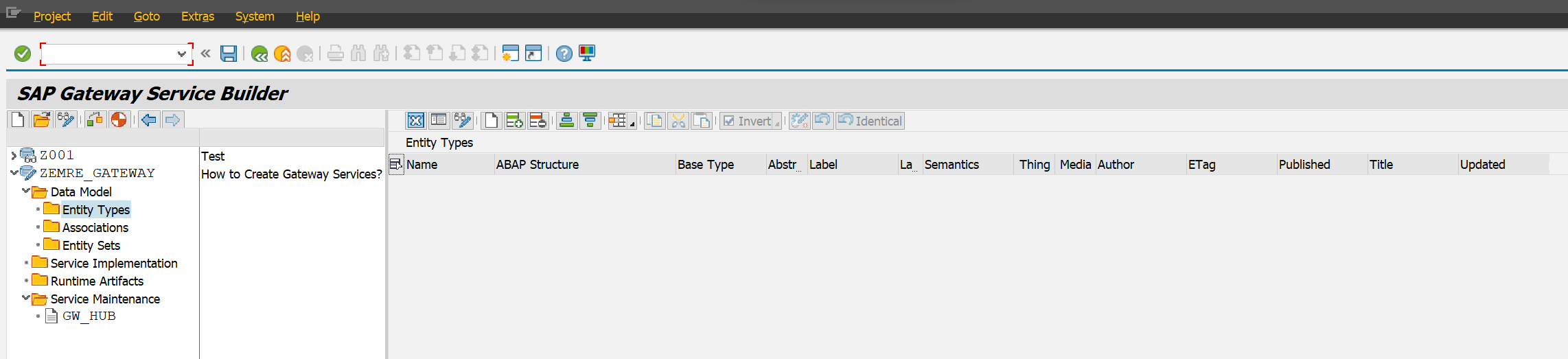Click the Identical button
Viewport: 1568px width, 359px height.
click(x=870, y=121)
